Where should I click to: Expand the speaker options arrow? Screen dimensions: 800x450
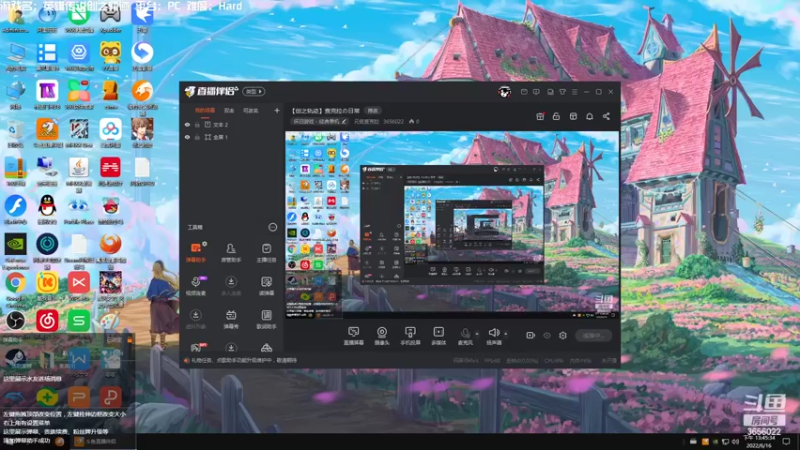[506, 334]
